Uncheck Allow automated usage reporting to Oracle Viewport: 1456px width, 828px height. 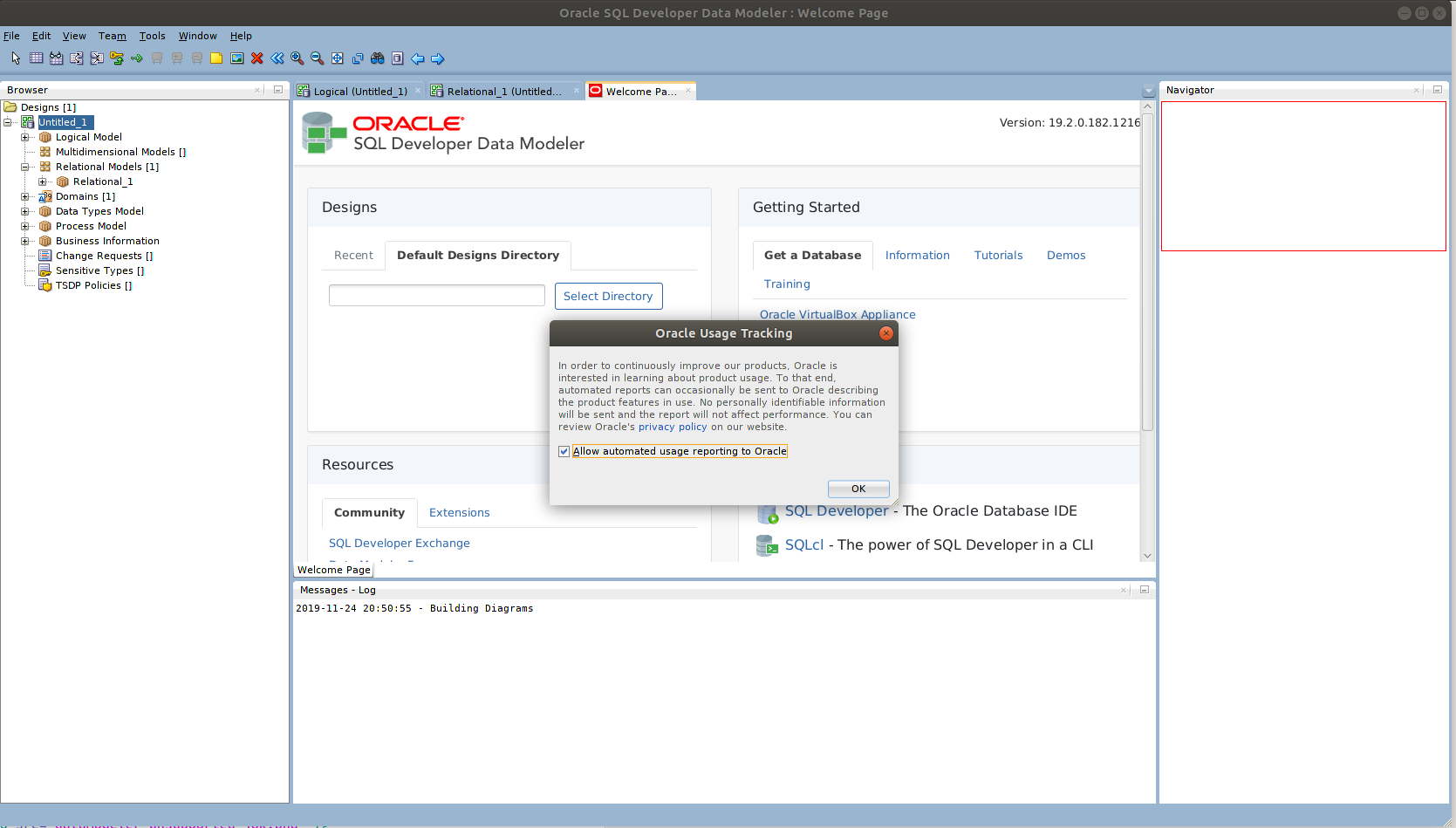(x=564, y=451)
